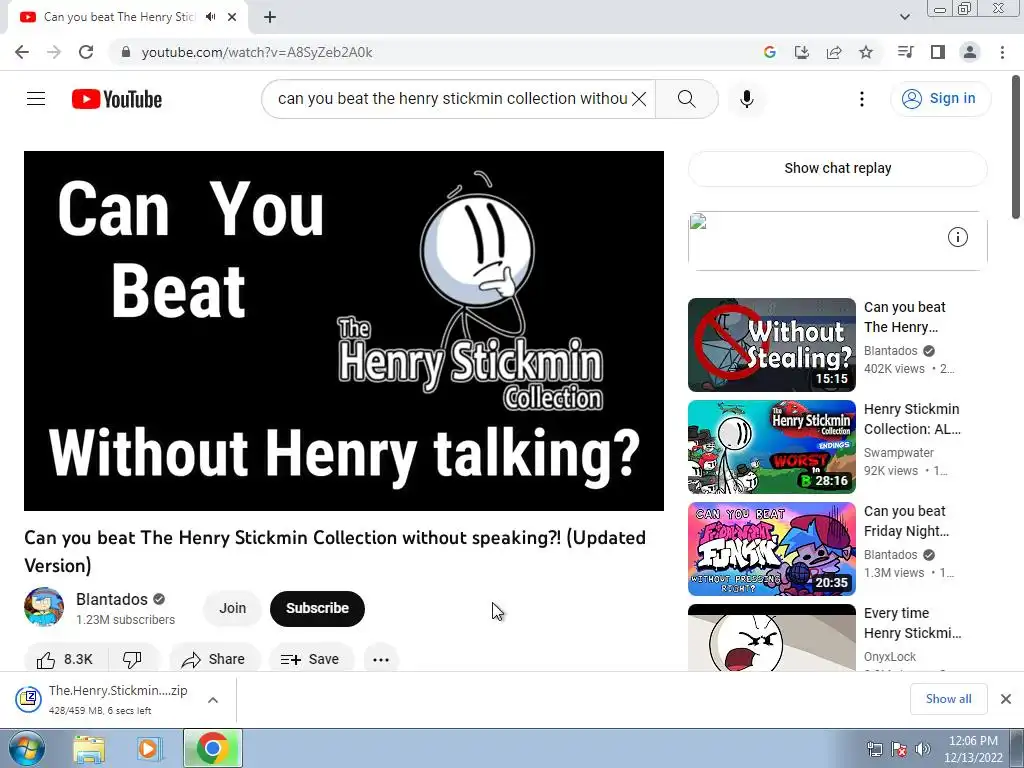
Task: Open the Every time Henry Stickmin thumbnail
Action: click(771, 637)
